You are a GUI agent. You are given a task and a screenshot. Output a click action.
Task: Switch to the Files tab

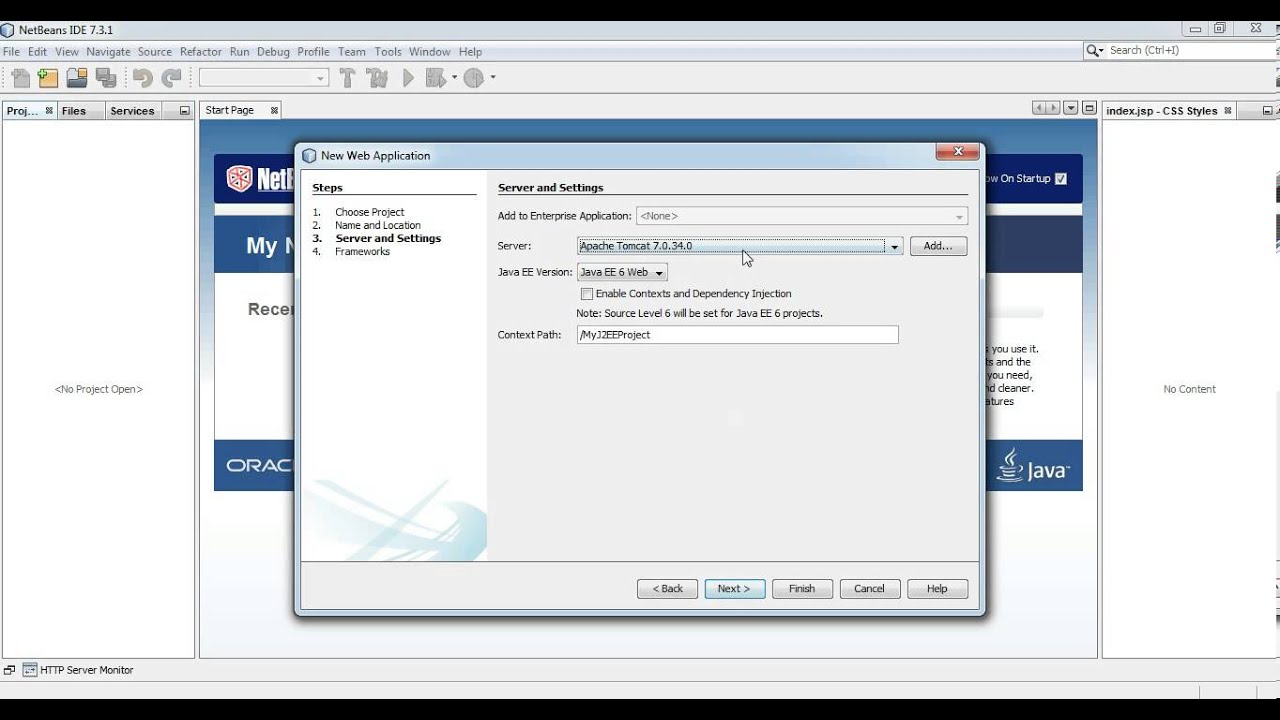coord(74,111)
